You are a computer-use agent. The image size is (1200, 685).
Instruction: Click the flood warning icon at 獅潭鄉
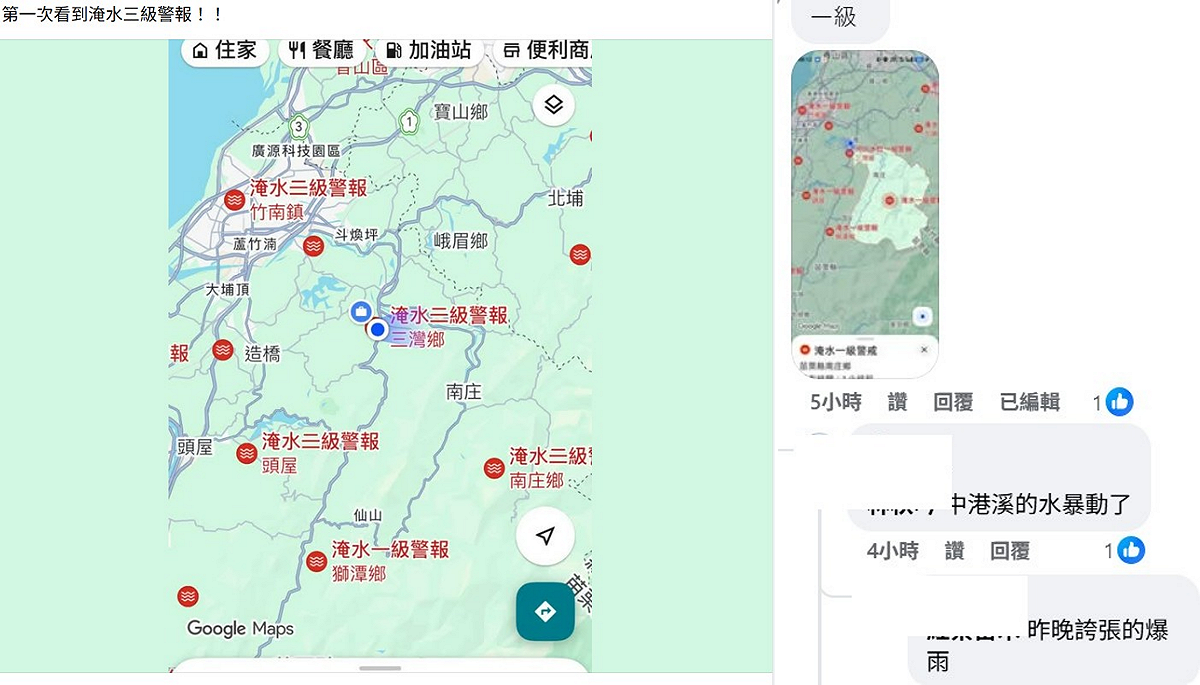tap(317, 561)
